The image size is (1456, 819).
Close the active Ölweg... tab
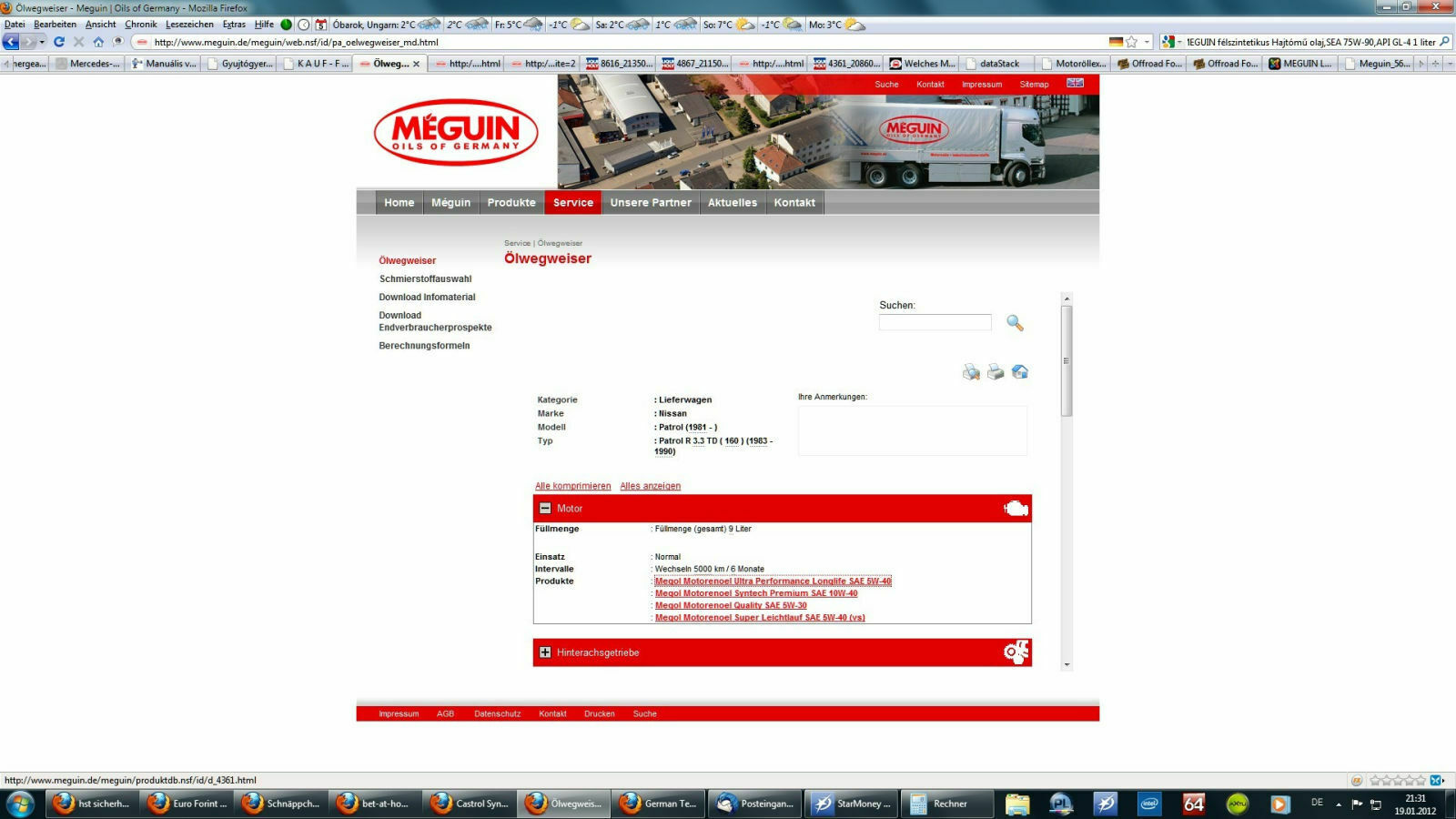pos(417,64)
